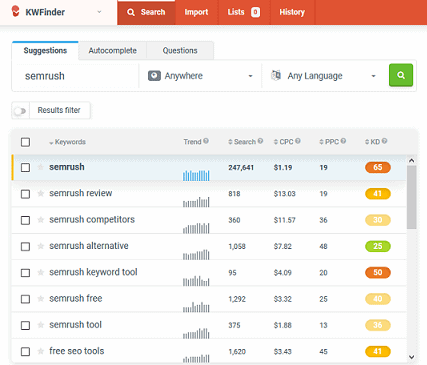Check the free seo tools checkbox
Viewport: 427px width, 365px height.
pyautogui.click(x=25, y=352)
